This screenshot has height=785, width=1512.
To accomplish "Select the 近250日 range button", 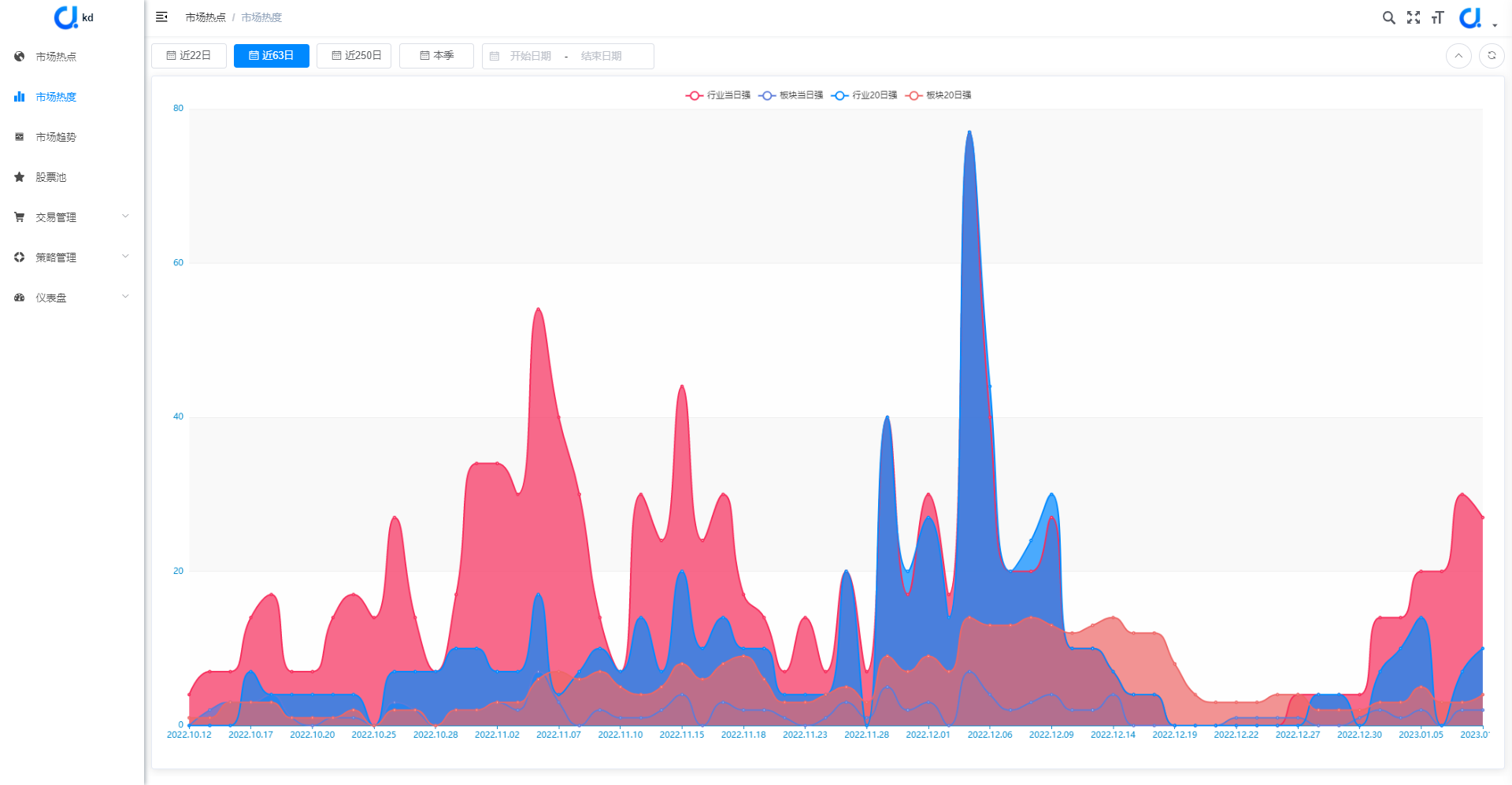I will 354,56.
